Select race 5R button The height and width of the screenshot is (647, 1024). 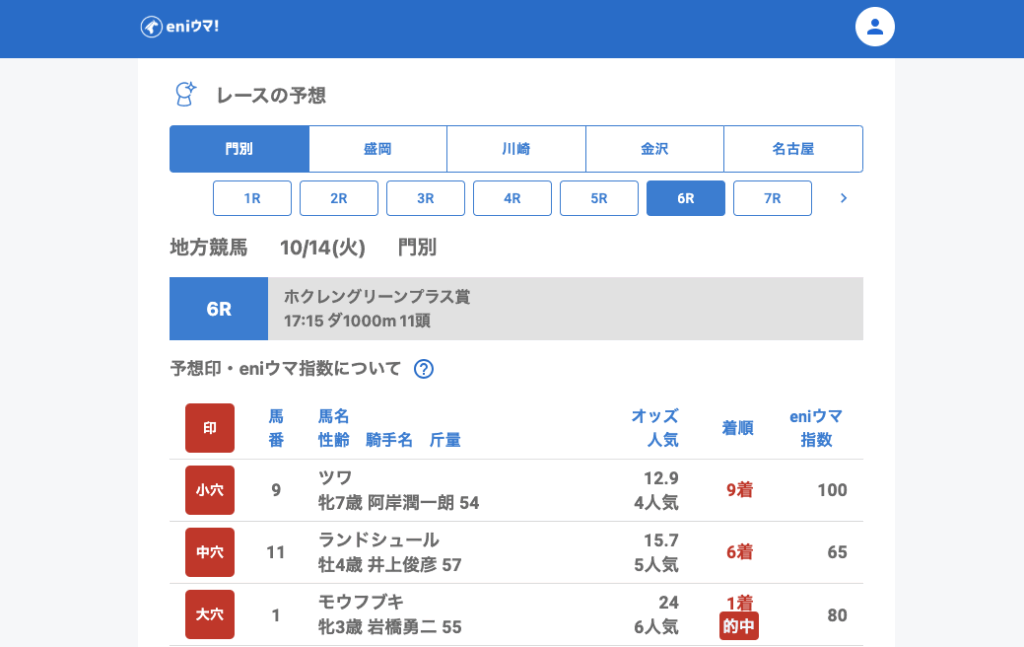(599, 198)
